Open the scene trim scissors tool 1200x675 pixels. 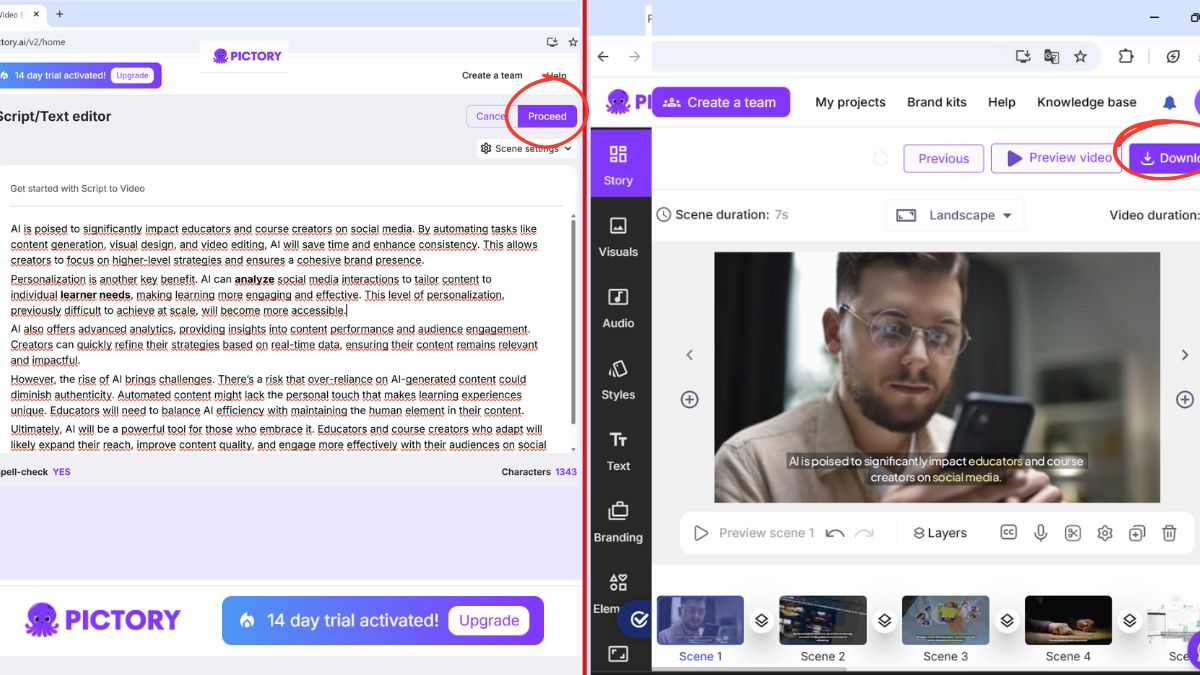(x=1072, y=532)
